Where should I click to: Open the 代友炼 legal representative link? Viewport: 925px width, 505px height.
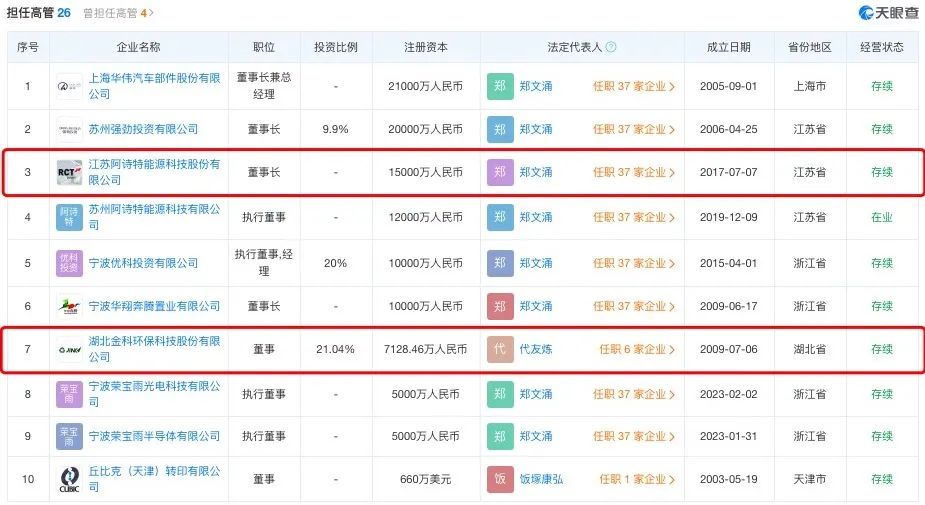[536, 350]
